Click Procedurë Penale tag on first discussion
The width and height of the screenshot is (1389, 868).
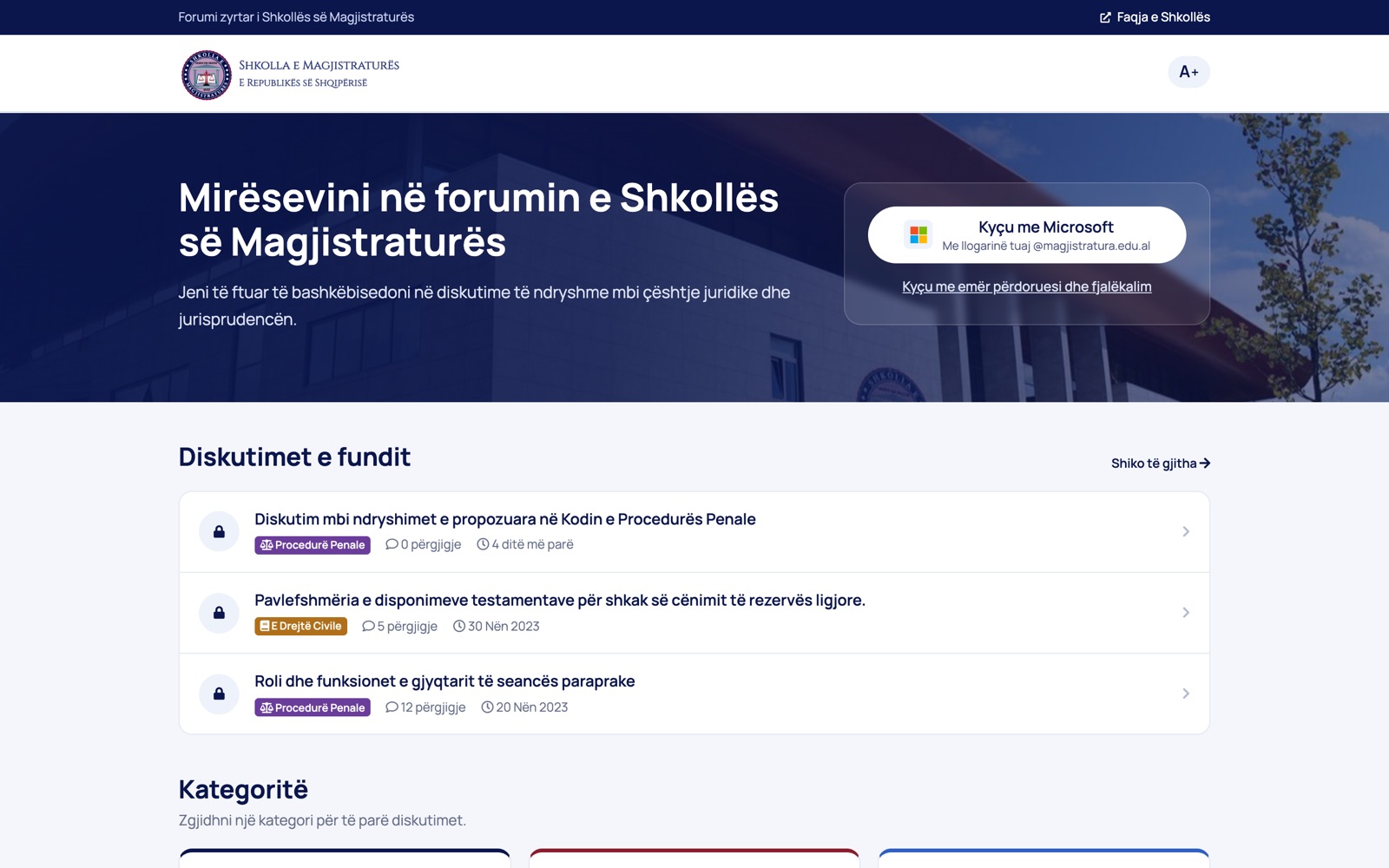[313, 545]
